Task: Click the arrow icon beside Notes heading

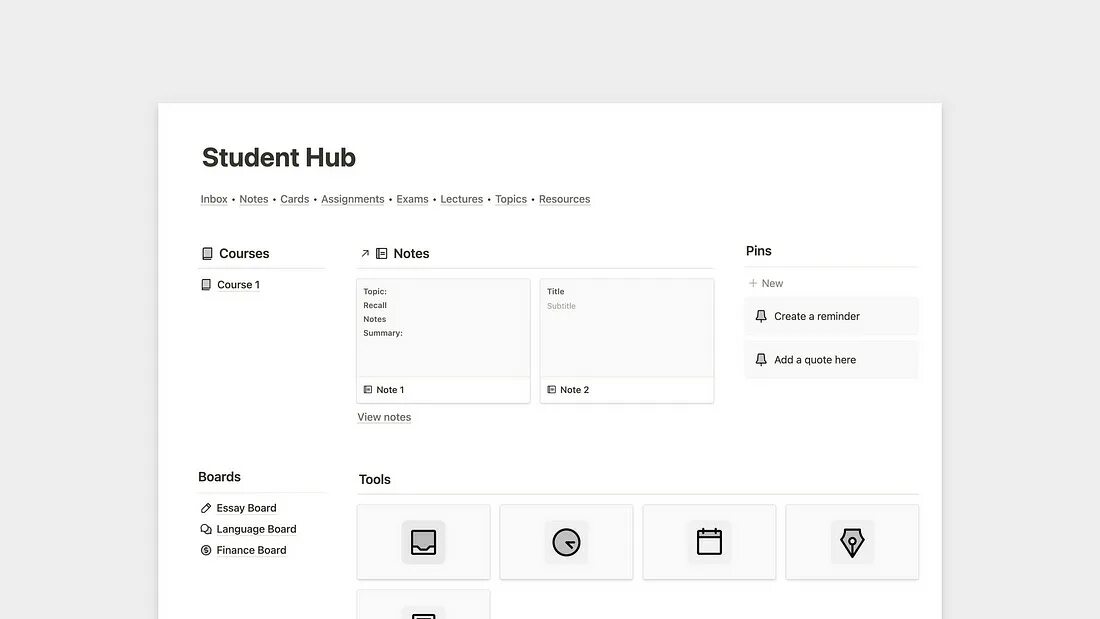Action: pos(365,253)
